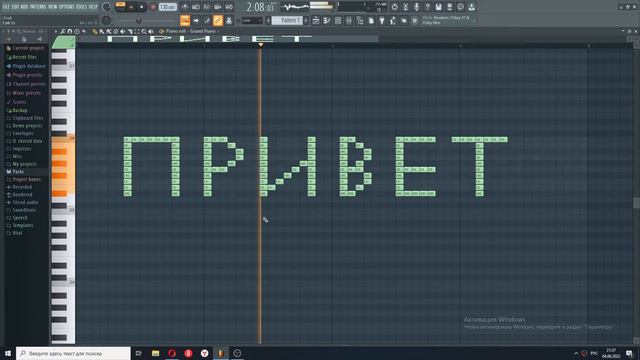Click the undo history icon
The image size is (640, 360).
394,7
